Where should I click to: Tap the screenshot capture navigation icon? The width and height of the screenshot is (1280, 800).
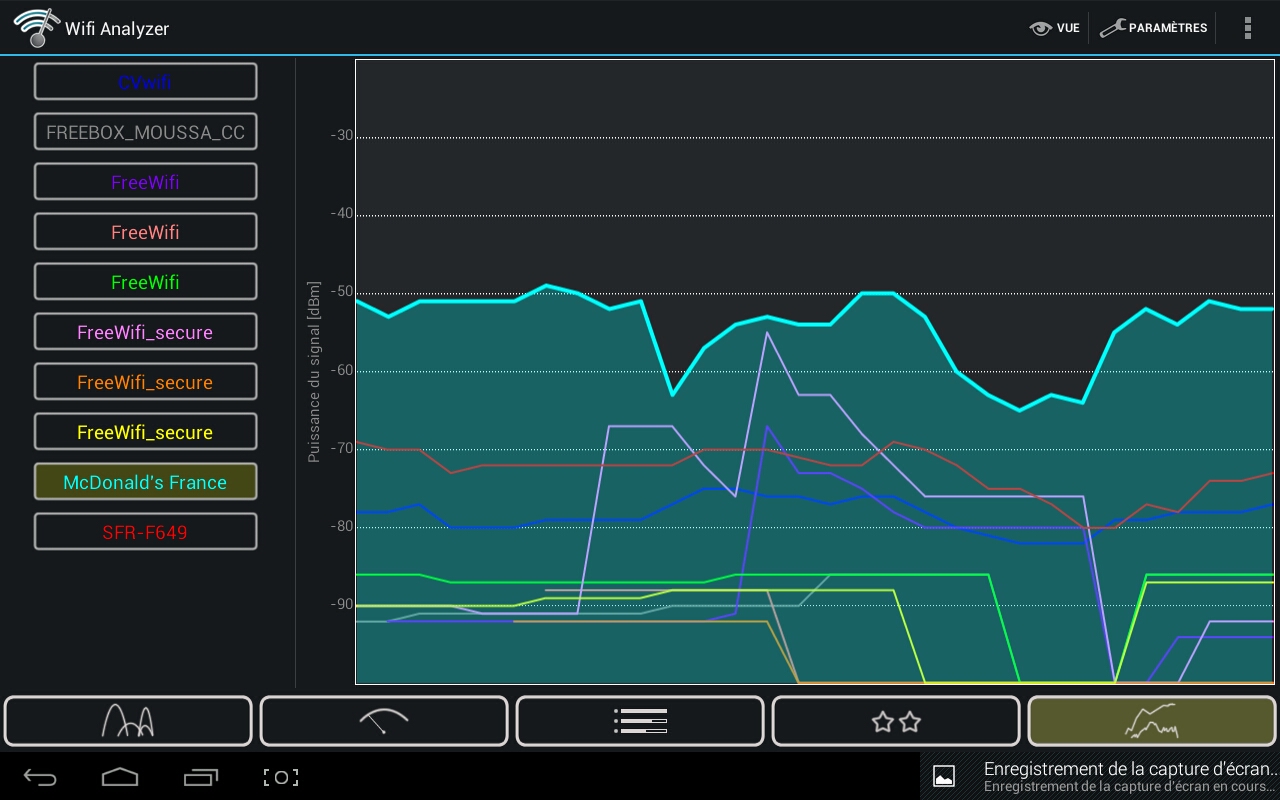(x=281, y=777)
